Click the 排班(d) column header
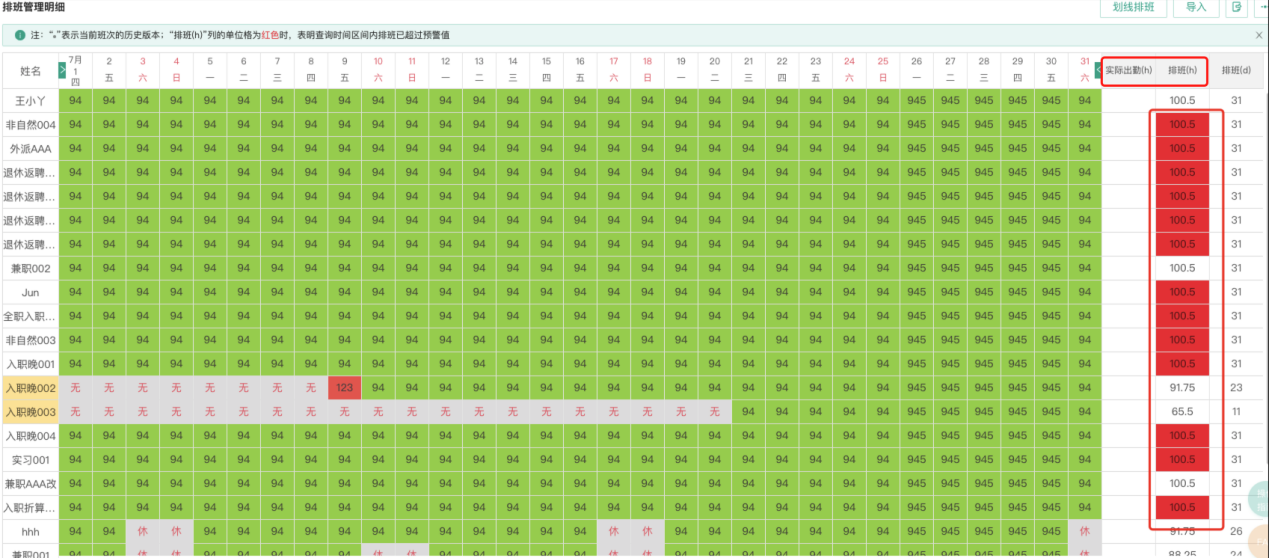This screenshot has height=558, width=1269. coord(1236,70)
